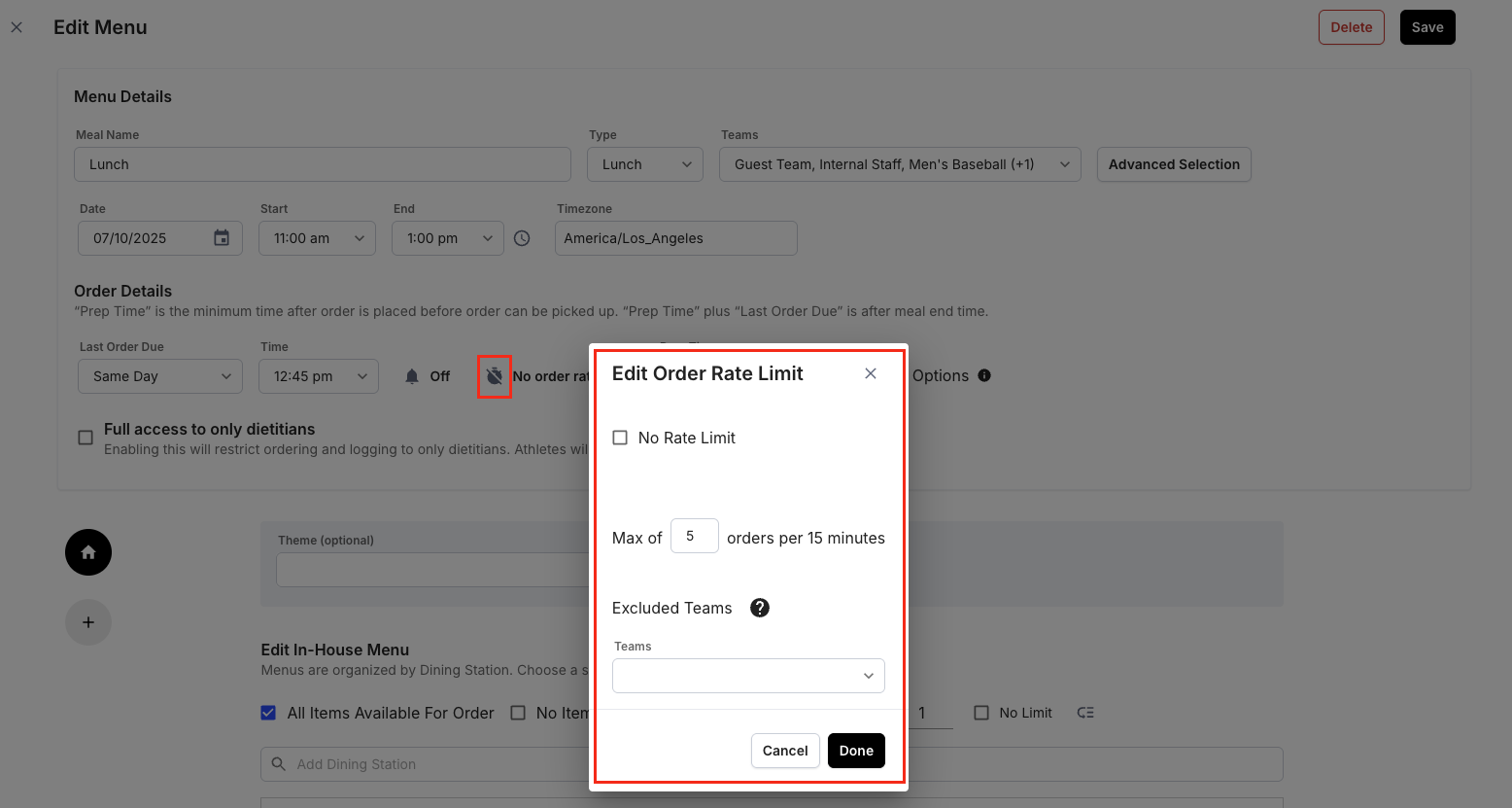The width and height of the screenshot is (1512, 808).
Task: Open Excluded Teams dropdown in dialog
Action: [x=748, y=676]
